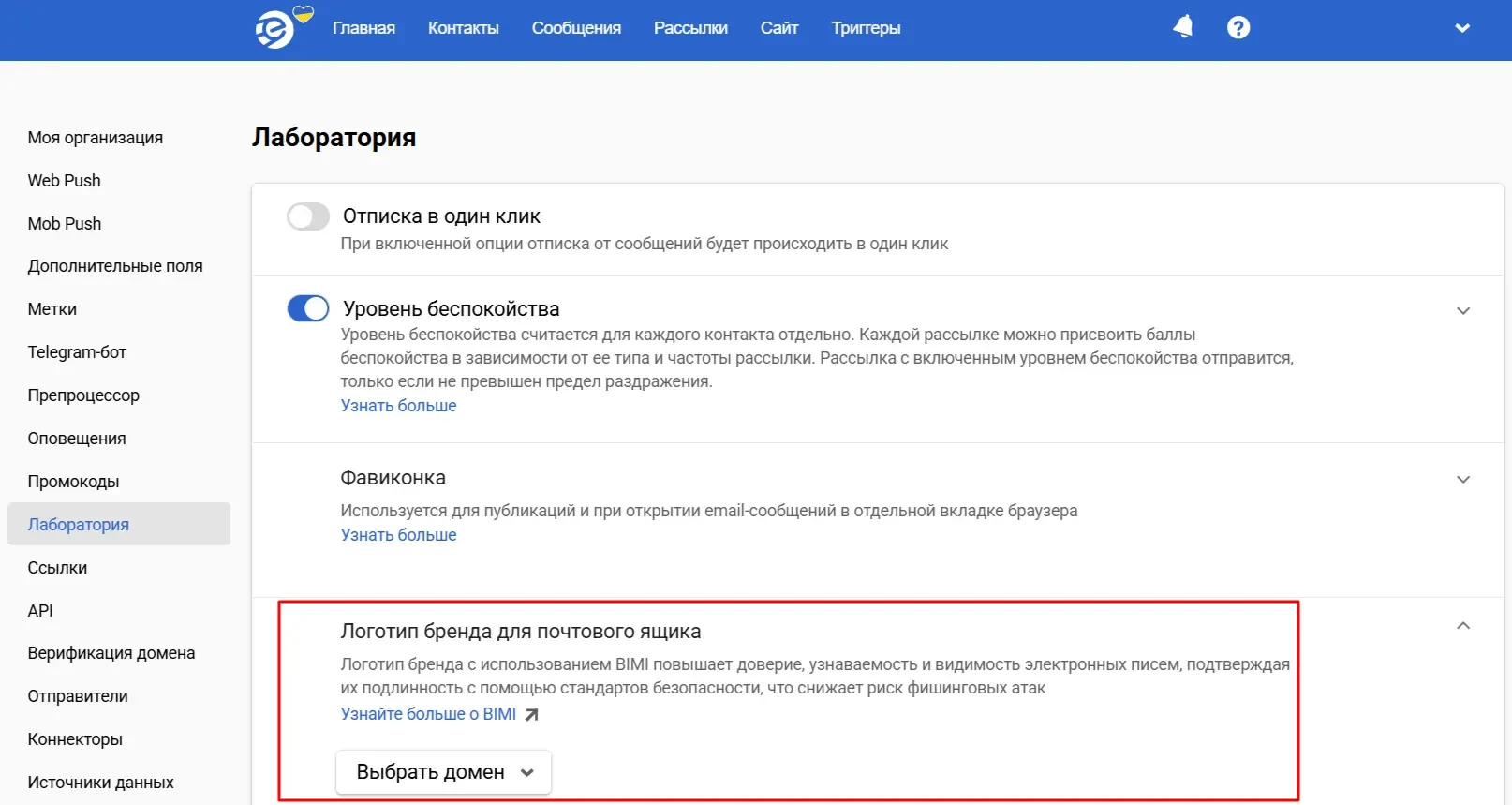Follow Узнать больше link under annoyance level

[x=398, y=406]
